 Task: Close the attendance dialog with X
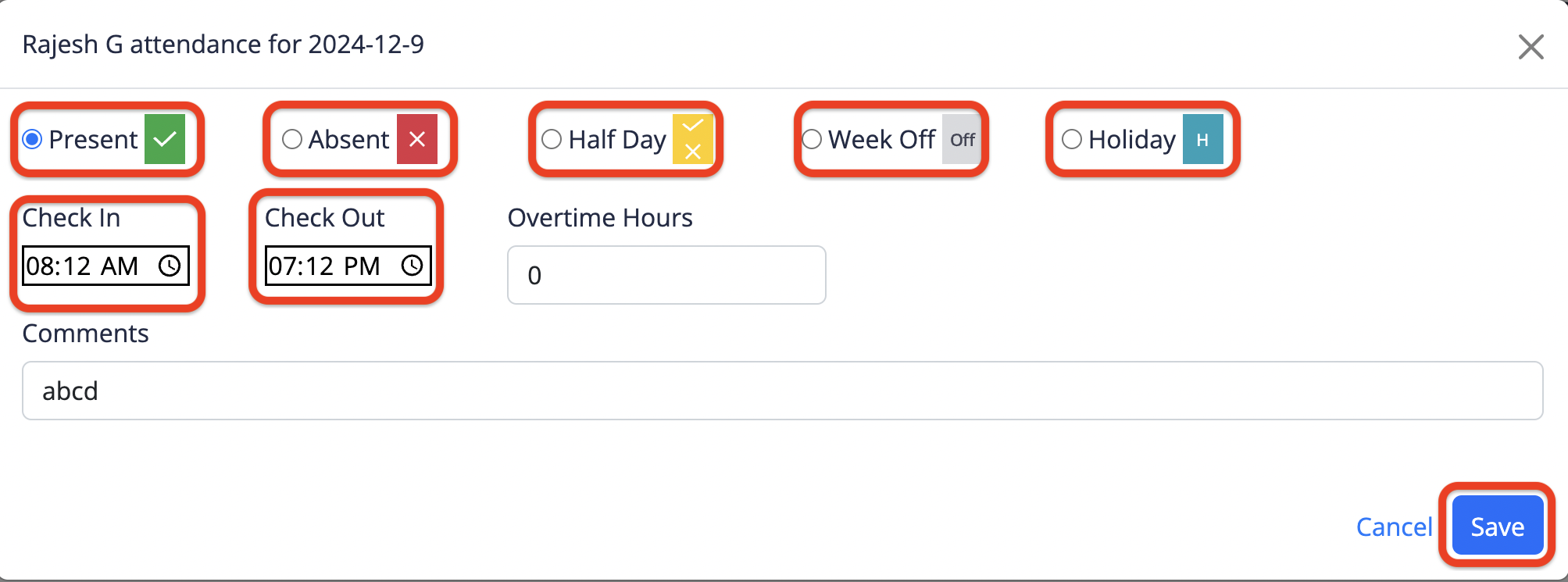1530,47
